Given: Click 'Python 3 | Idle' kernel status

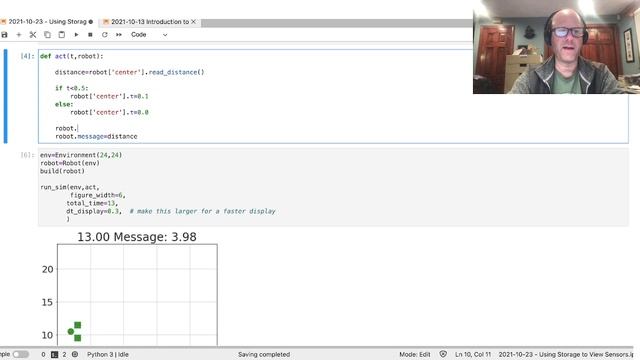Looking at the screenshot, I should pyautogui.click(x=108, y=354).
